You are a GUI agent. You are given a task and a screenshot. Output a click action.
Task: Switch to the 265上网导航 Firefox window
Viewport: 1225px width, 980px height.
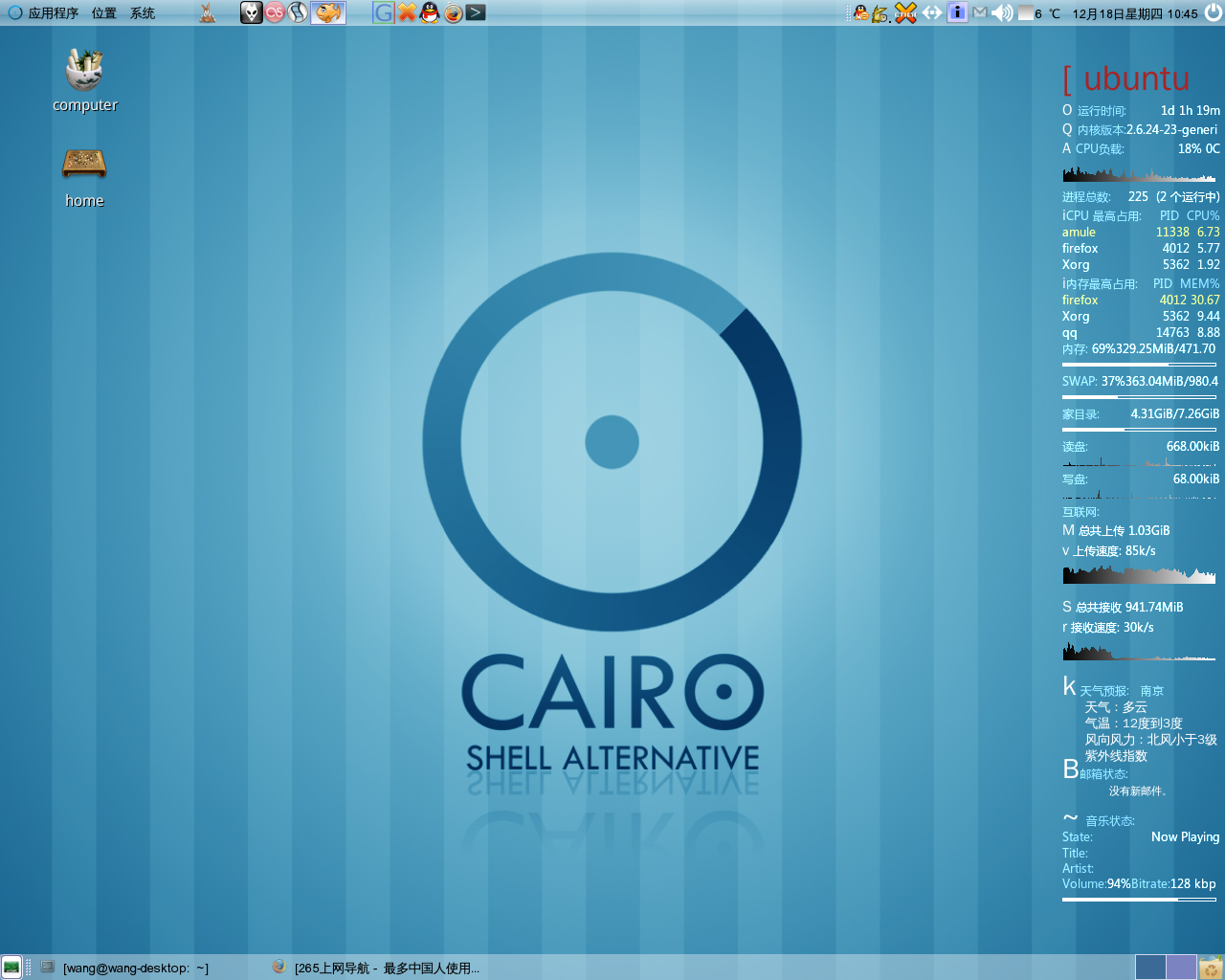pos(375,968)
